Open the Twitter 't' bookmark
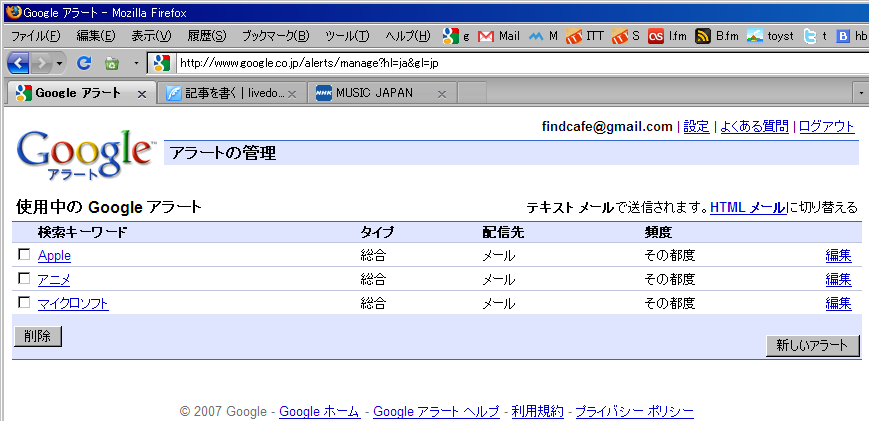This screenshot has height=421, width=869. click(x=815, y=36)
